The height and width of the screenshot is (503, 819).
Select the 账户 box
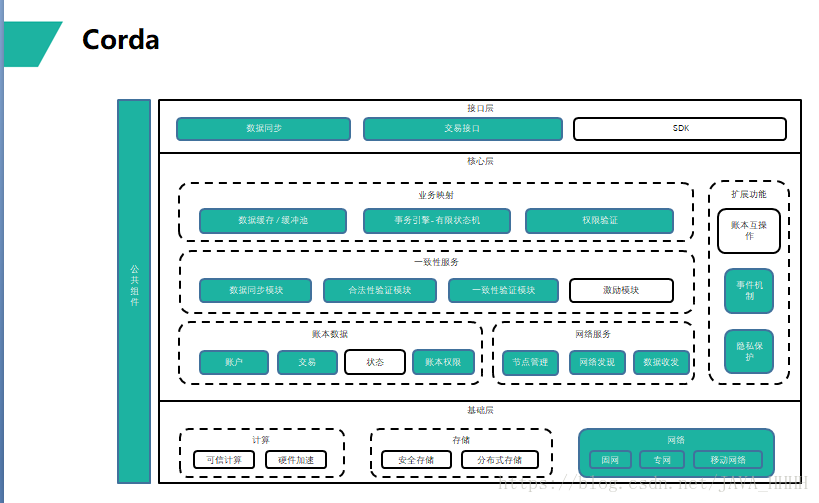tap(234, 362)
